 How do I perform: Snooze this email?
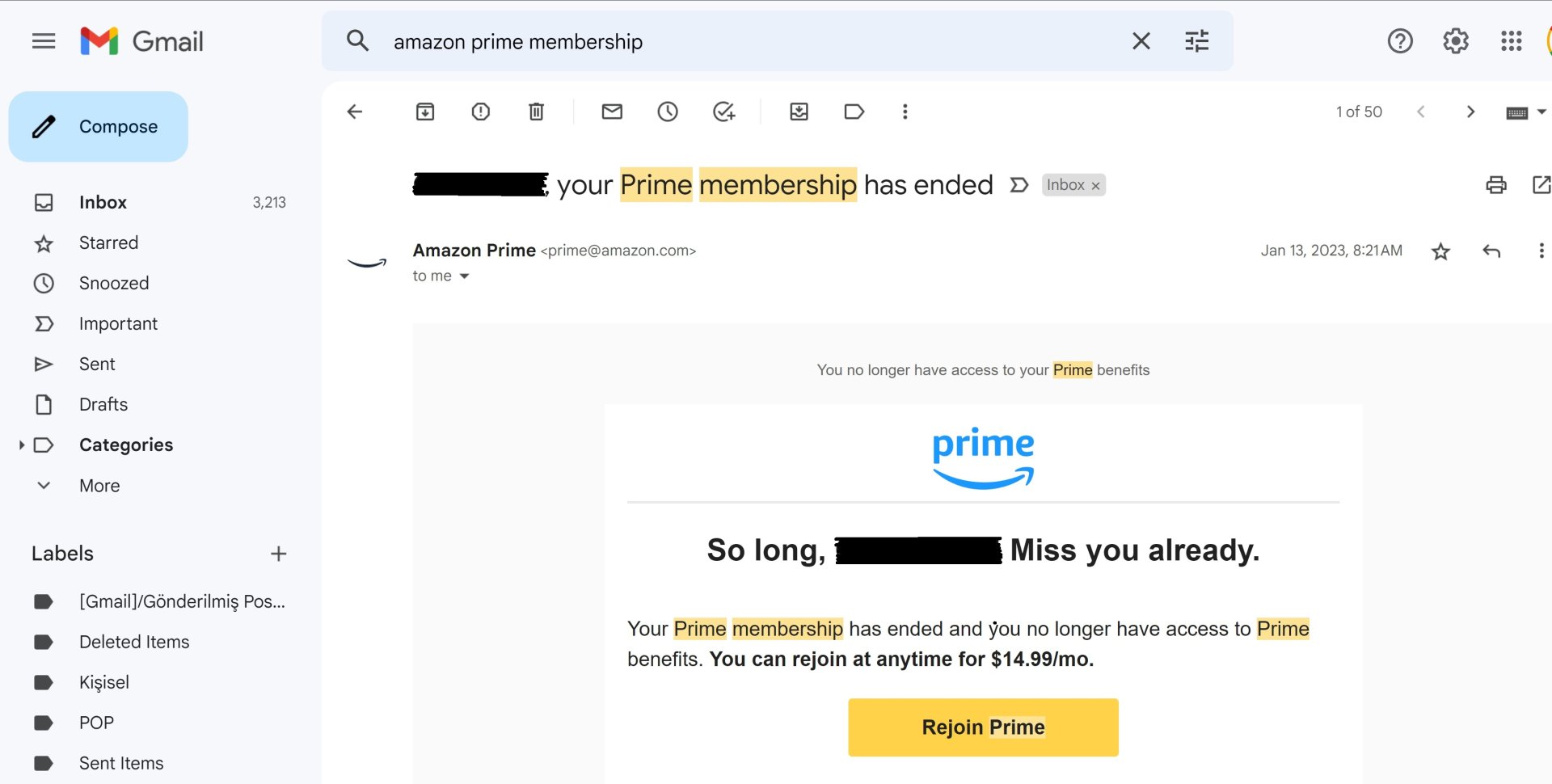click(668, 112)
